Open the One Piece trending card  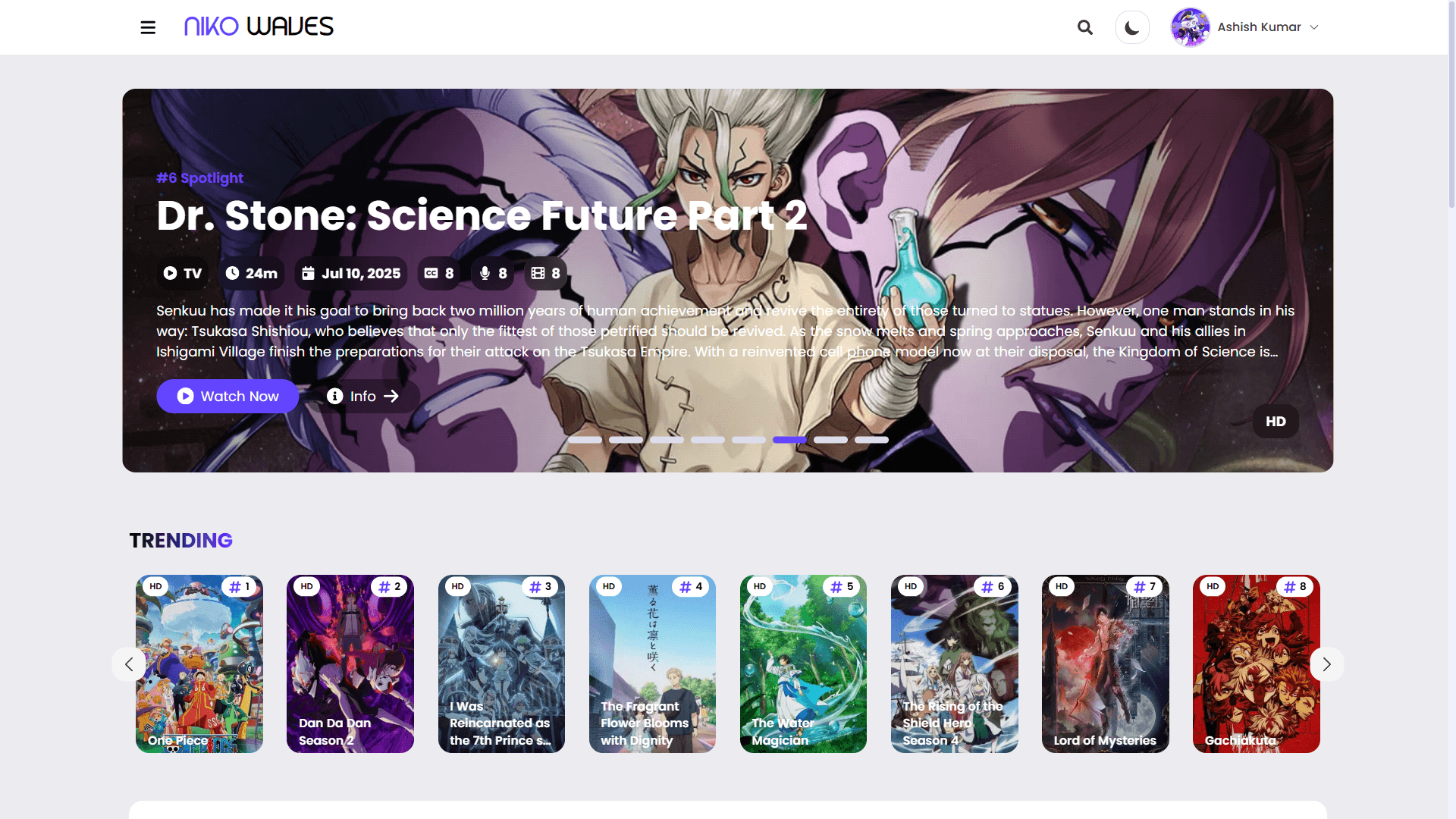199,664
